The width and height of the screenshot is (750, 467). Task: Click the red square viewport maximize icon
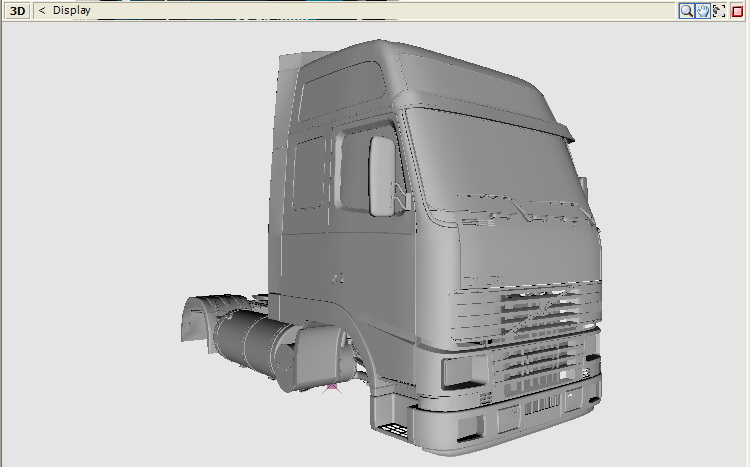coord(738,11)
